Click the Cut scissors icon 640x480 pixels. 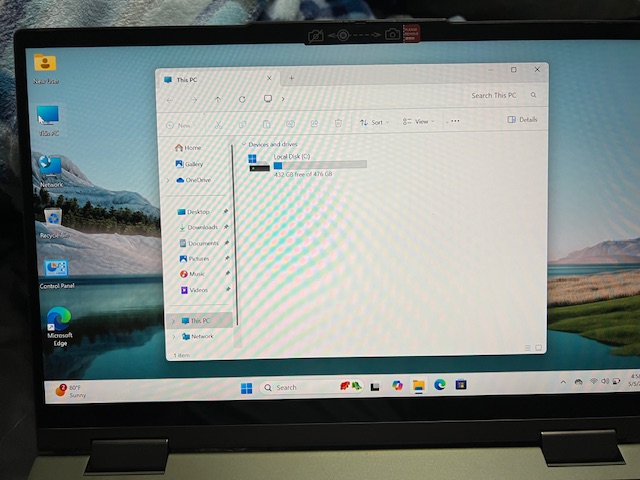(x=218, y=124)
